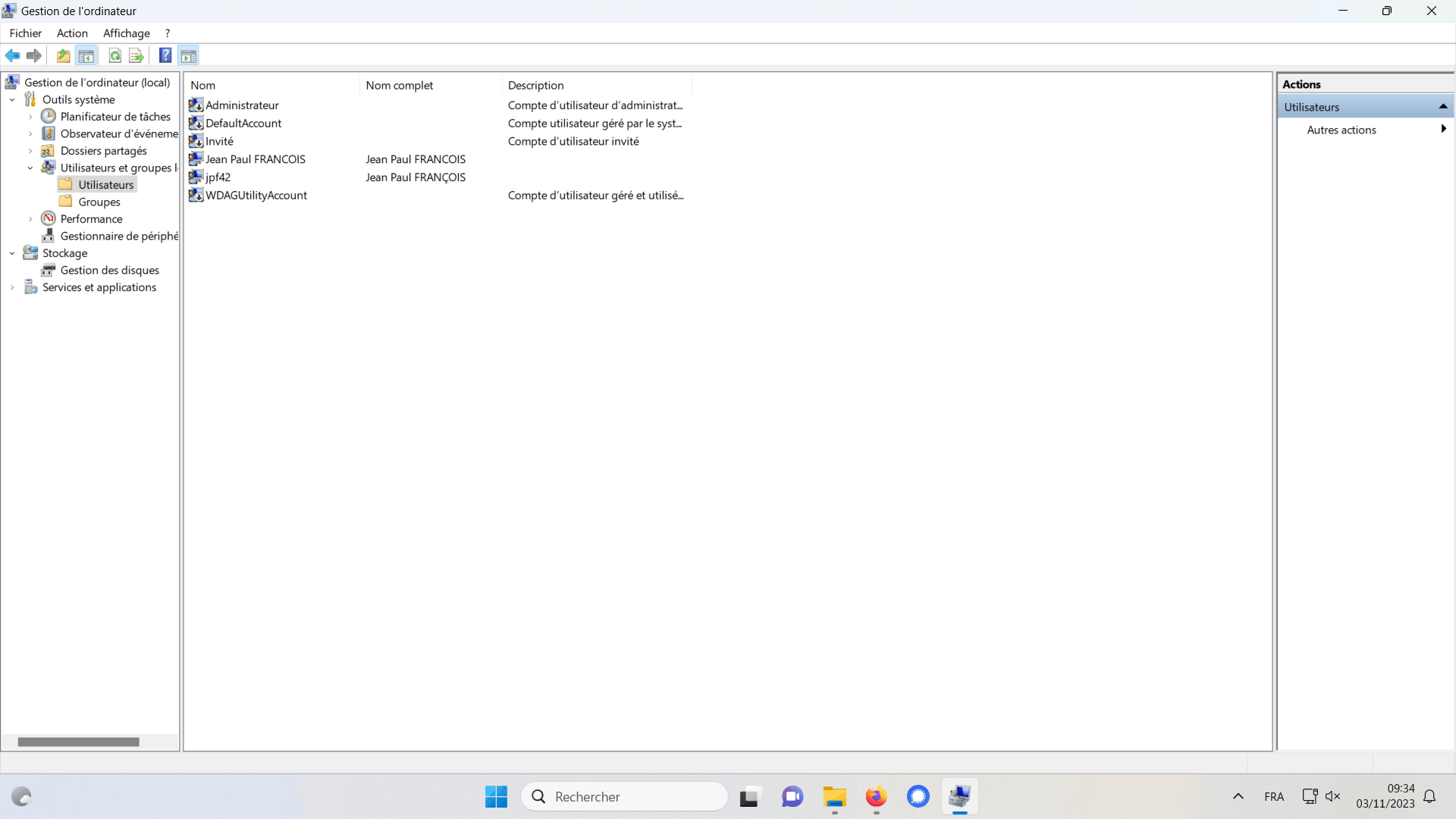This screenshot has height=819, width=1456.
Task: Select the Groupes folder
Action: 99,202
